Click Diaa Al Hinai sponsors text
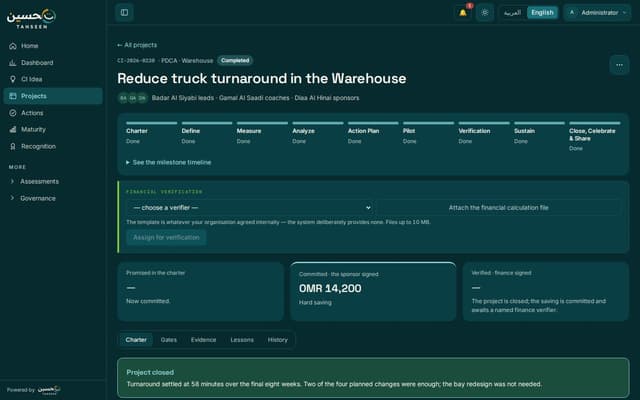 (327, 98)
